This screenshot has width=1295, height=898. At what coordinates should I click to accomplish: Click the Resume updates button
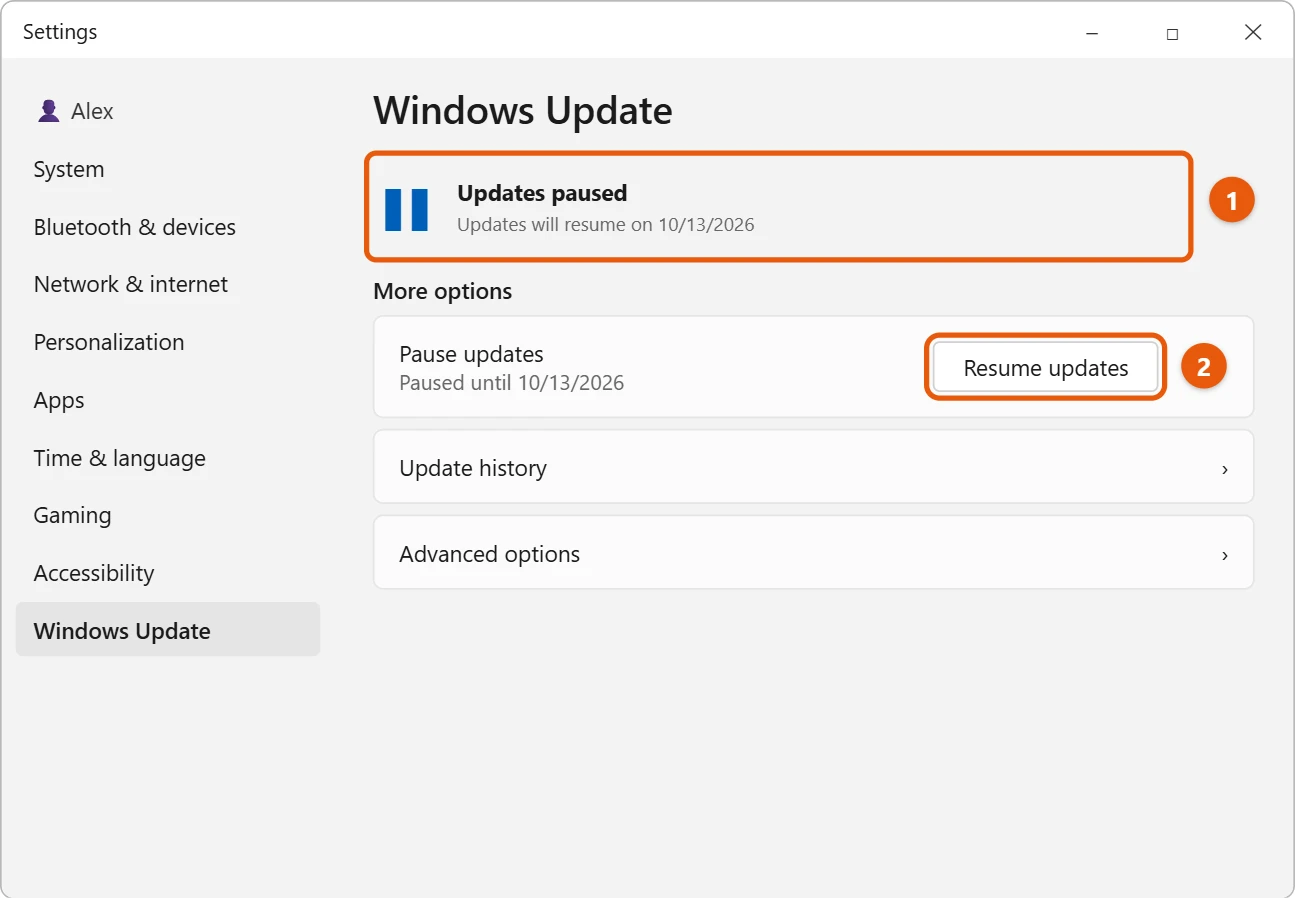[1045, 368]
